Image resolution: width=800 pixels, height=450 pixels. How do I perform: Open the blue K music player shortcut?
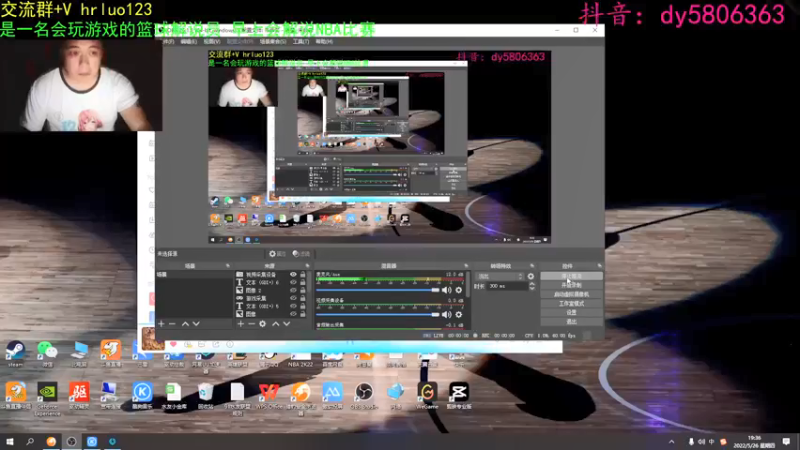coord(142,396)
